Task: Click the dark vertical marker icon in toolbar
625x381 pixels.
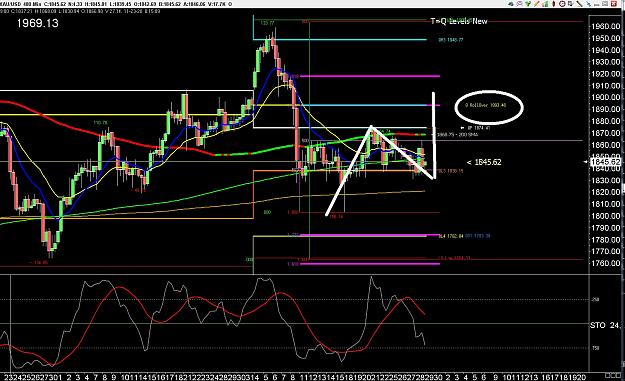Action: (x=554, y=4)
